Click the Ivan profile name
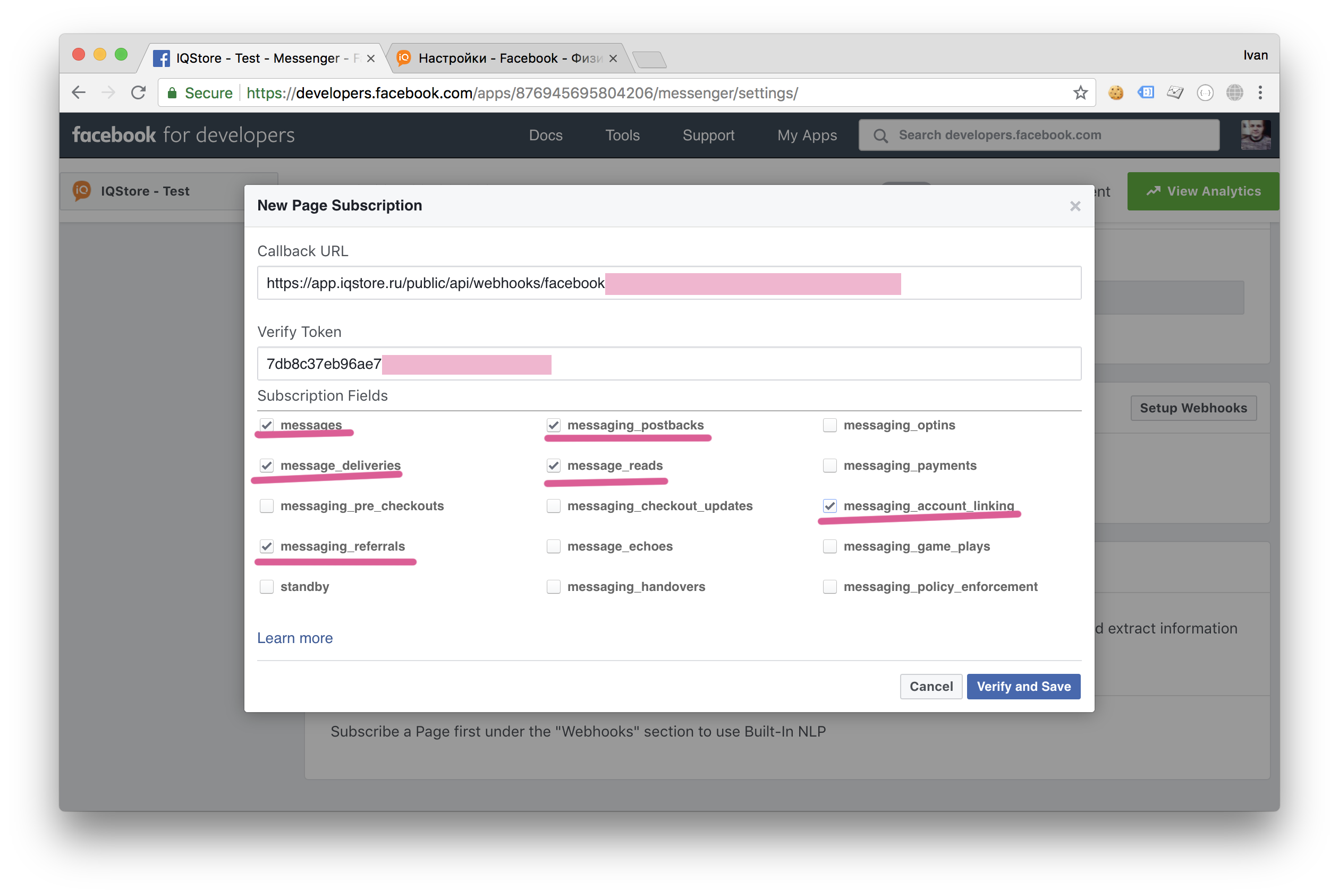Screen dimensions: 1339x896 1255,55
